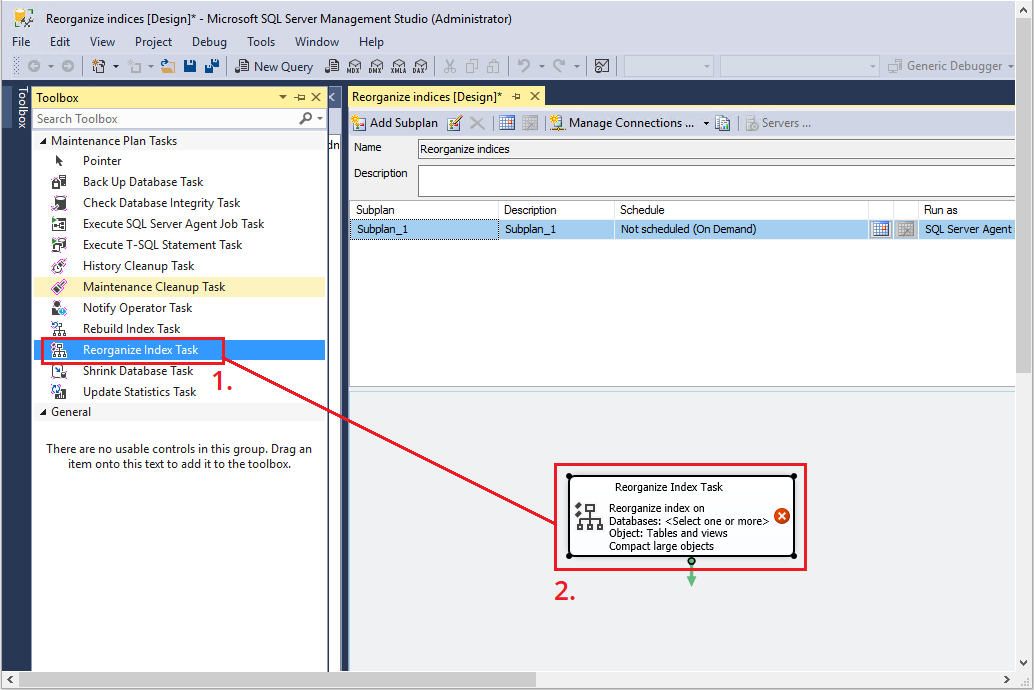Open the Debug menu
The height and width of the screenshot is (690, 1034).
(x=209, y=42)
